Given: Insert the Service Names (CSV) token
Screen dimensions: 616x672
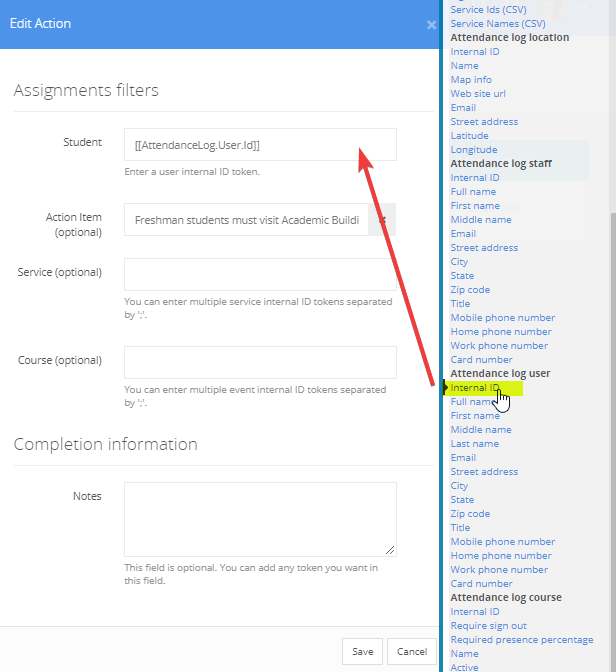Looking at the screenshot, I should tap(498, 24).
